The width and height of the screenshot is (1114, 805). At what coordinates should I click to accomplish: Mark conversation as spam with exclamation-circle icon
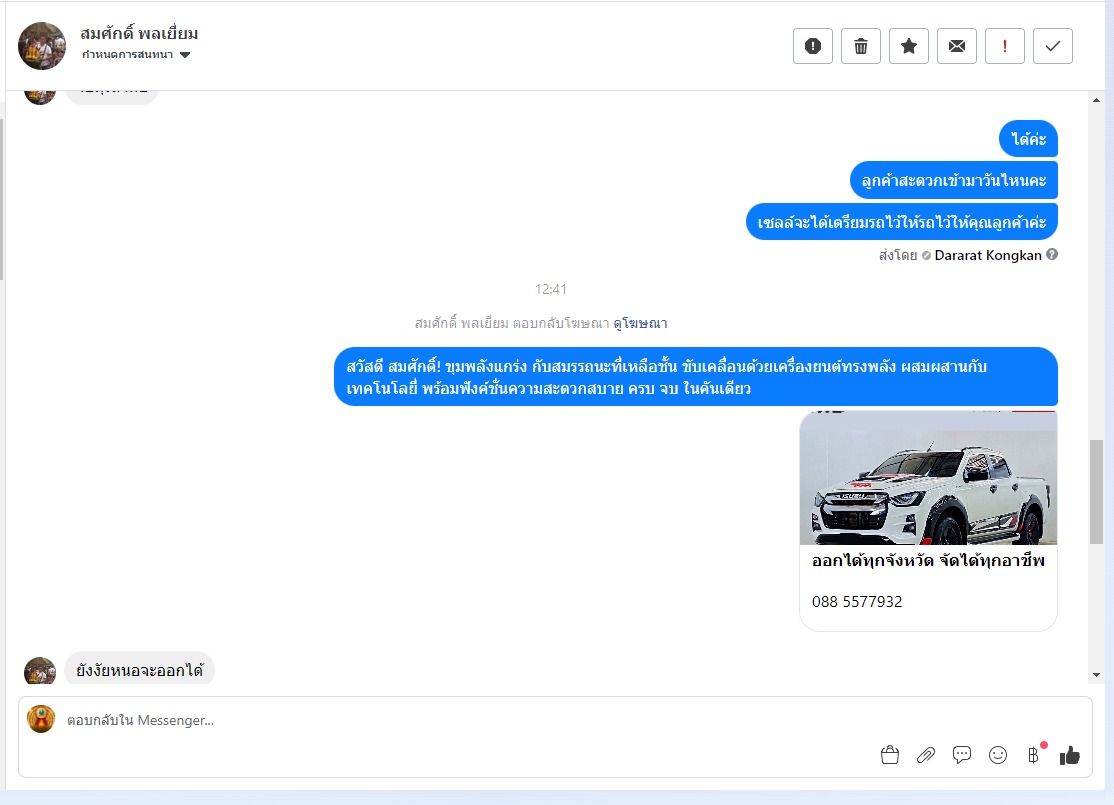pos(813,46)
